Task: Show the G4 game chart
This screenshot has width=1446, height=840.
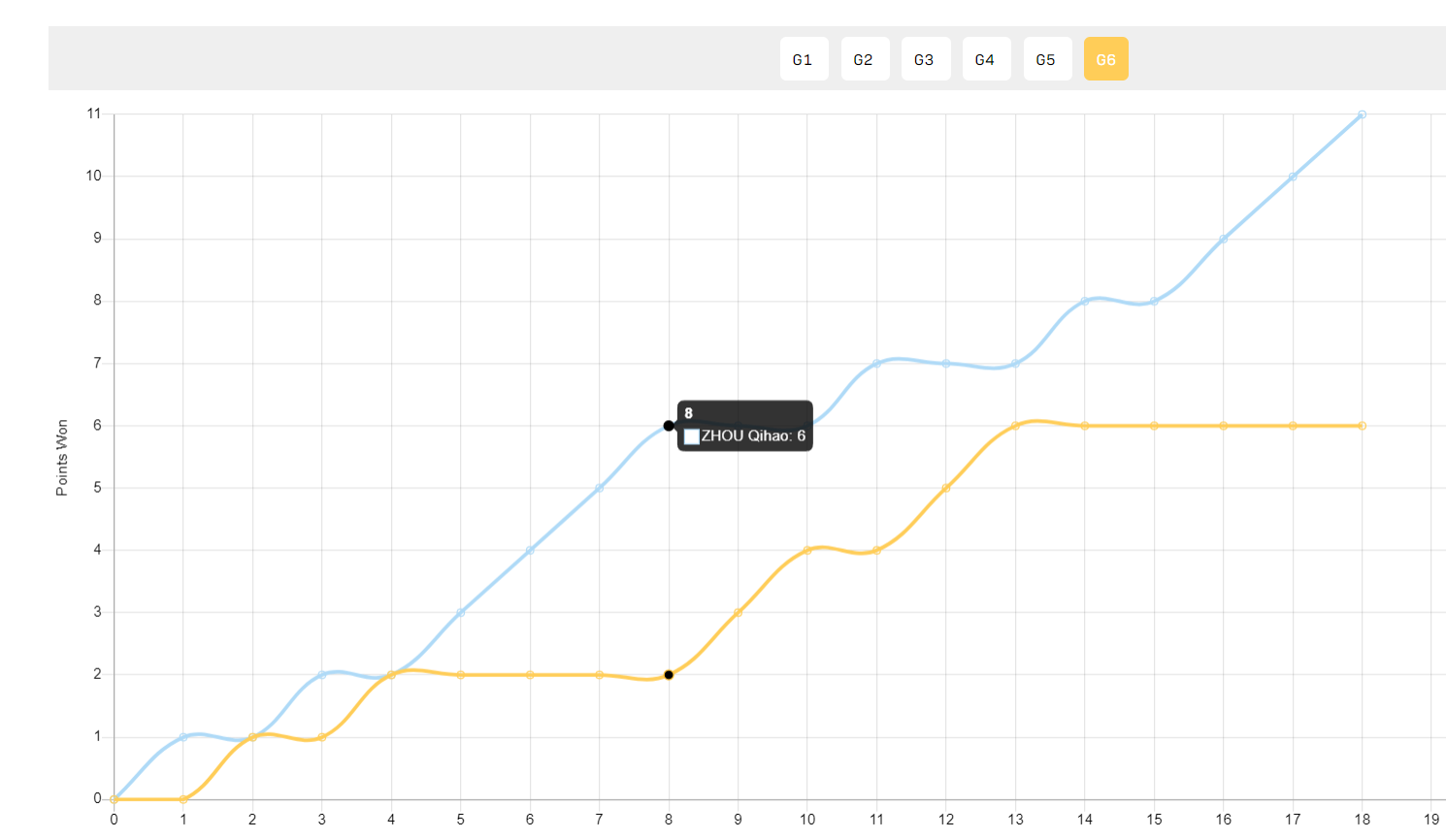Action: click(x=986, y=59)
